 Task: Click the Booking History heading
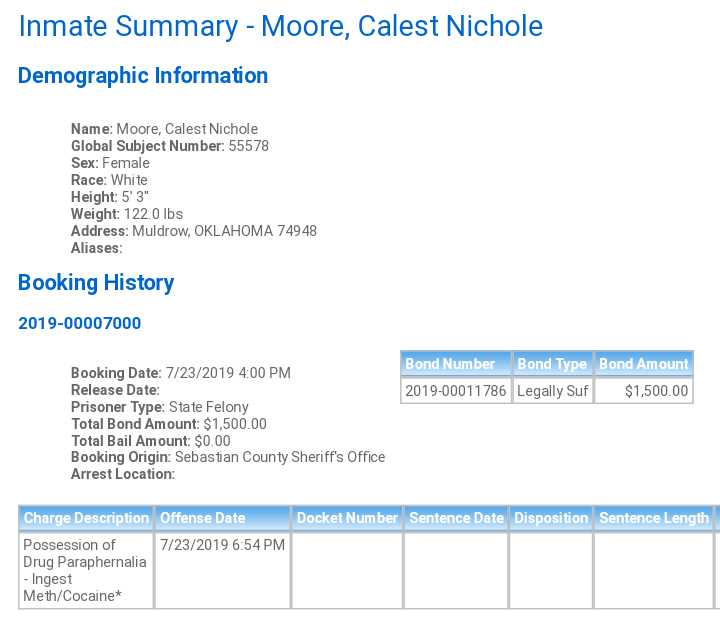[x=96, y=282]
